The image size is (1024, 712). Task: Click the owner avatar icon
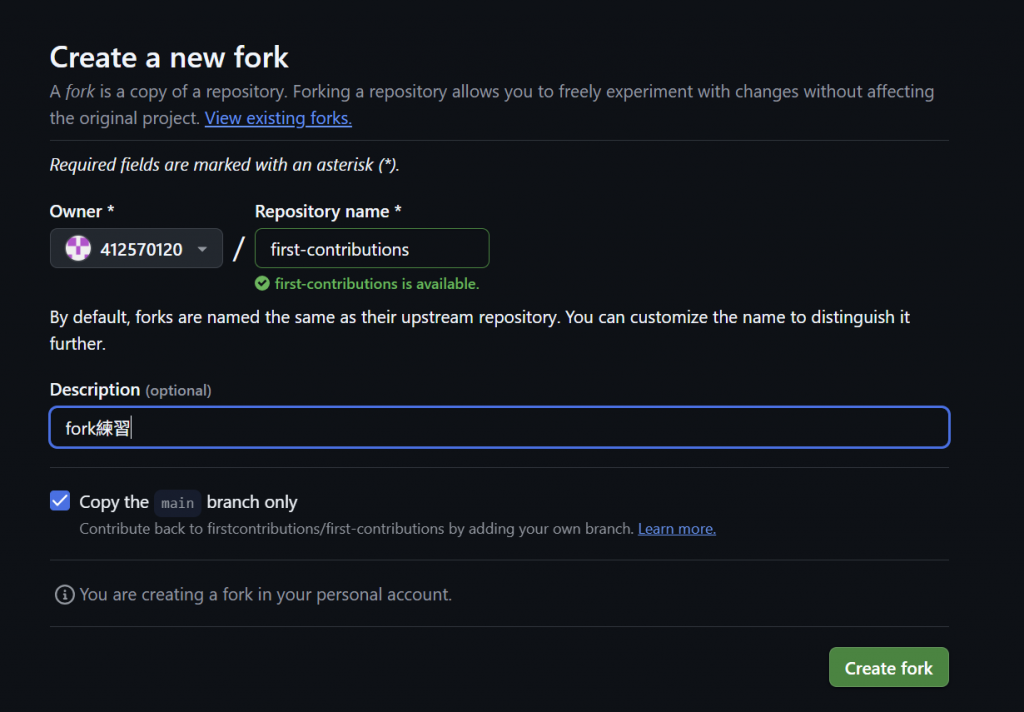click(x=78, y=249)
